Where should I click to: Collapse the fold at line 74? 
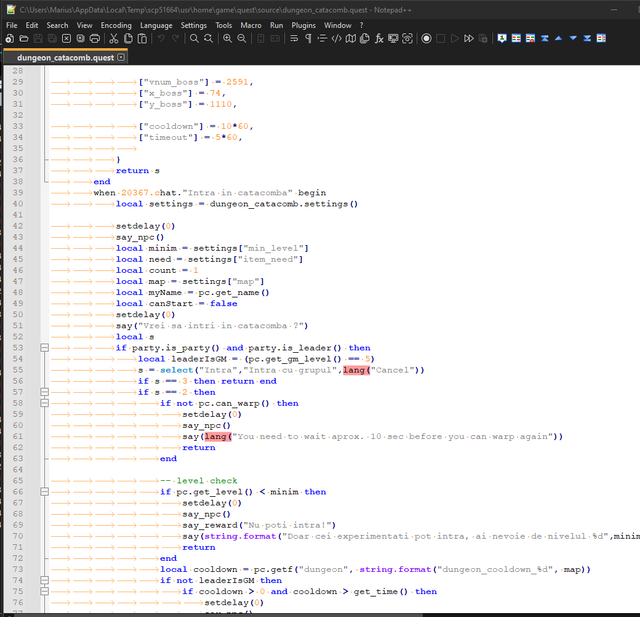pyautogui.click(x=44, y=580)
